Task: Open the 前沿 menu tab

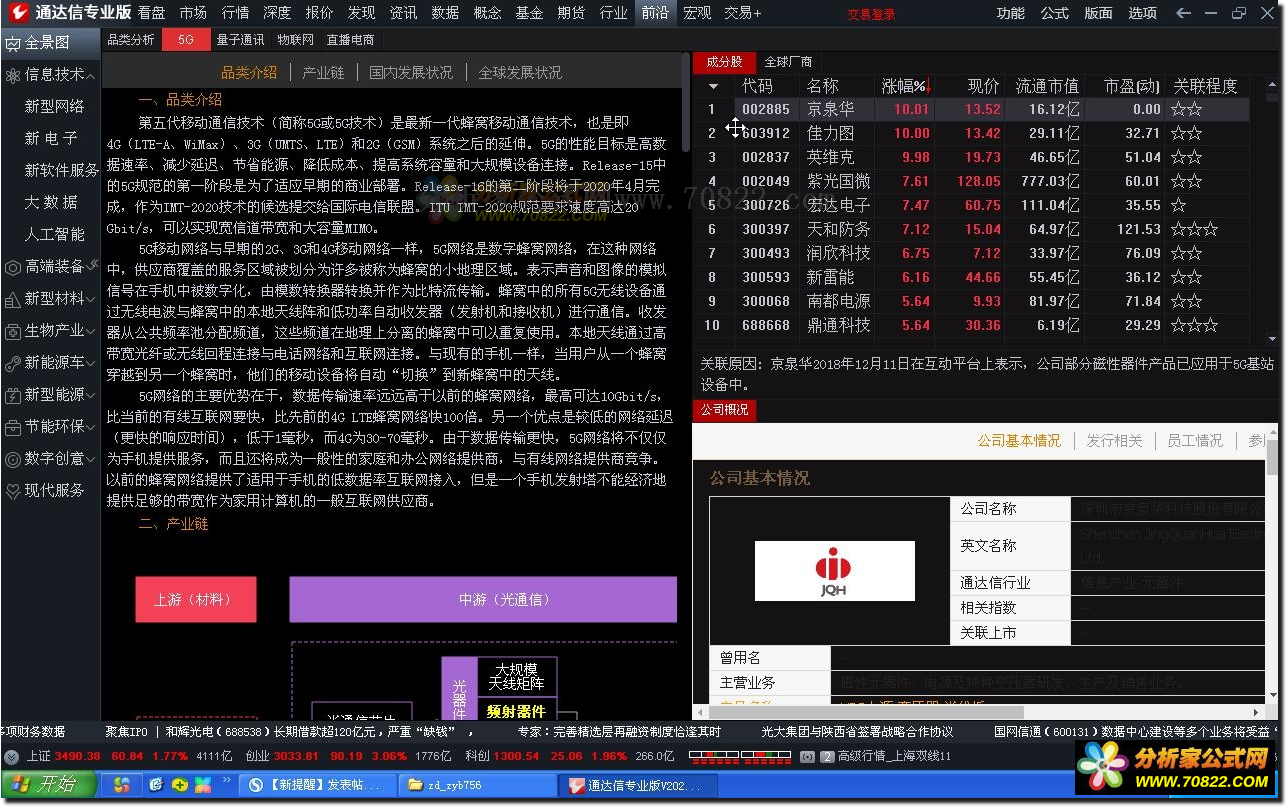Action: (x=655, y=13)
